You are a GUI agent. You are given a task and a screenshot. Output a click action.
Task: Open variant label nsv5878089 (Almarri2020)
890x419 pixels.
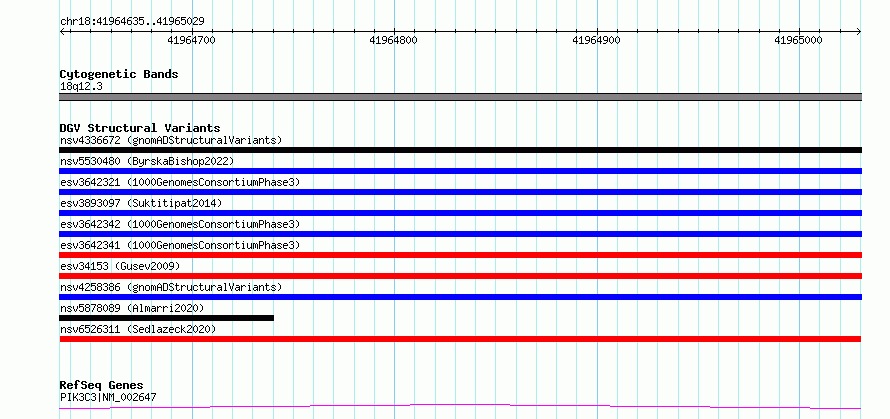132,308
